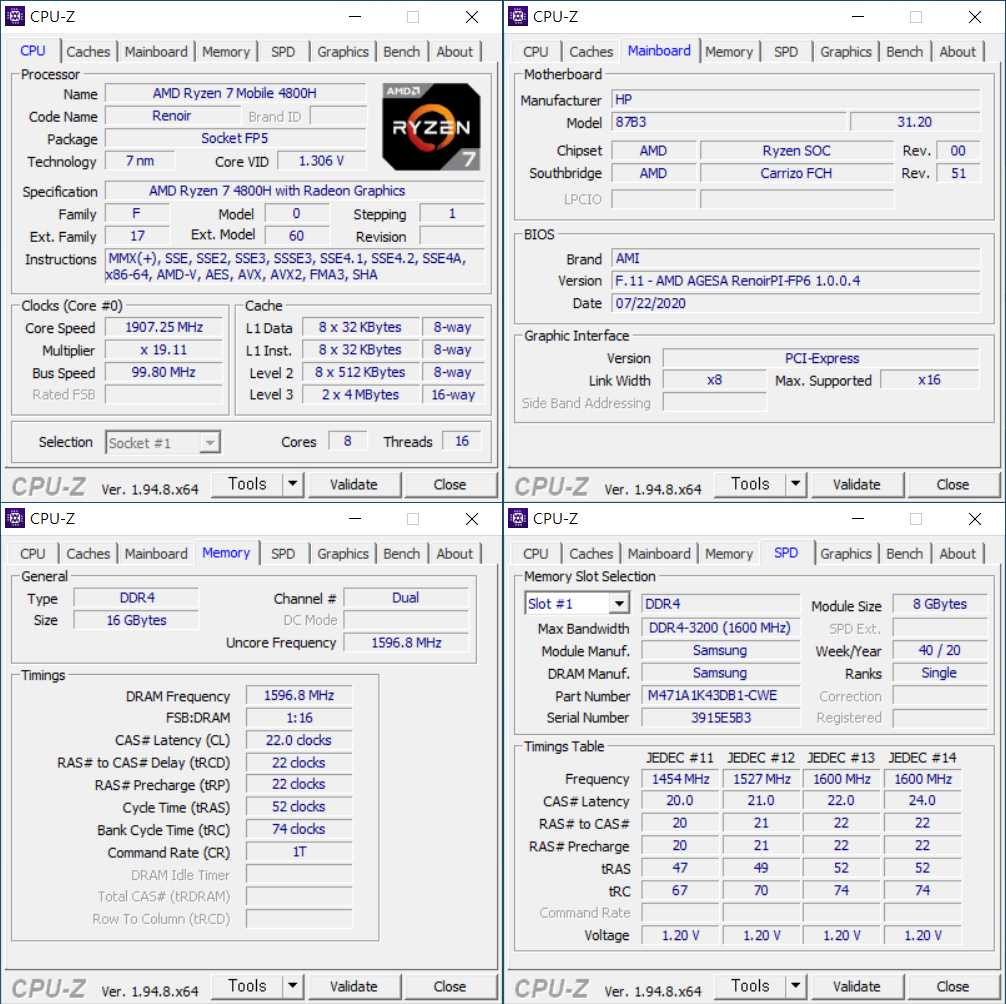Image resolution: width=1006 pixels, height=1004 pixels.
Task: Click the Week/Year value 40 / 20
Action: [x=940, y=651]
